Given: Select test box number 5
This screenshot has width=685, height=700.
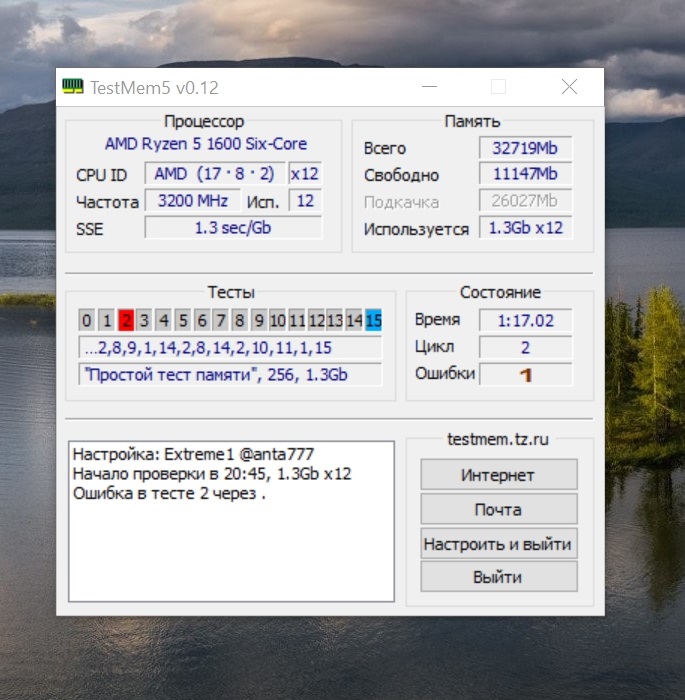Looking at the screenshot, I should coord(183,320).
